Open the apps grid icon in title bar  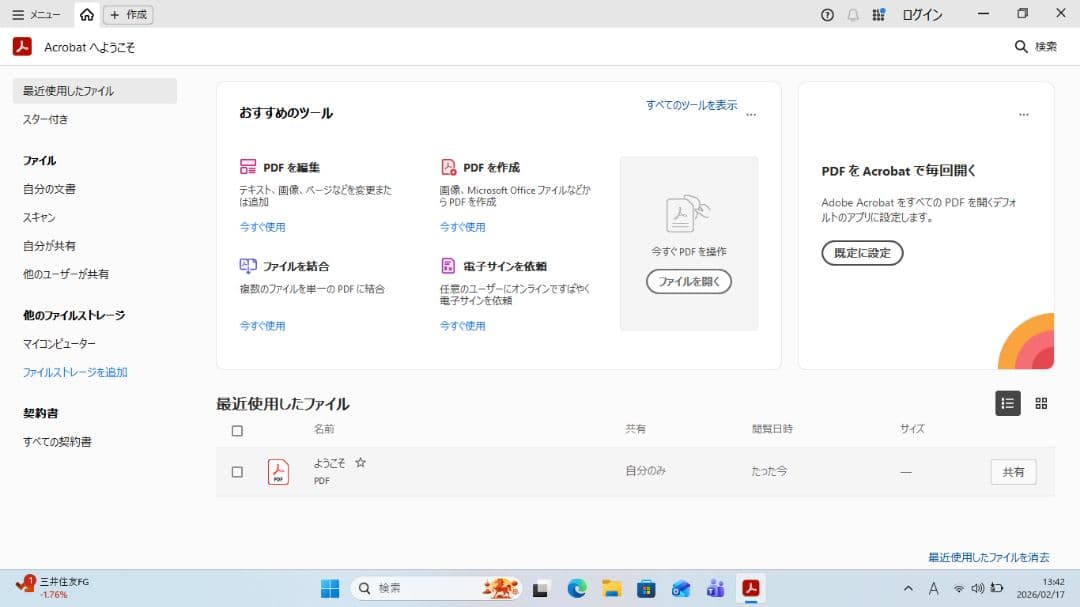[x=879, y=15]
